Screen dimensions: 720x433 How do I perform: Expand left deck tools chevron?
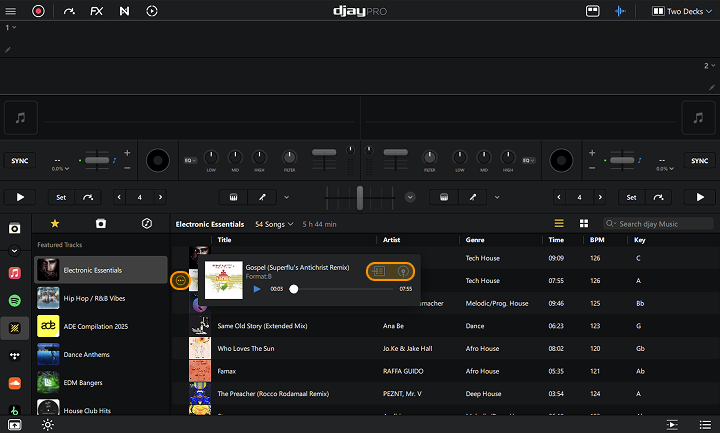287,197
